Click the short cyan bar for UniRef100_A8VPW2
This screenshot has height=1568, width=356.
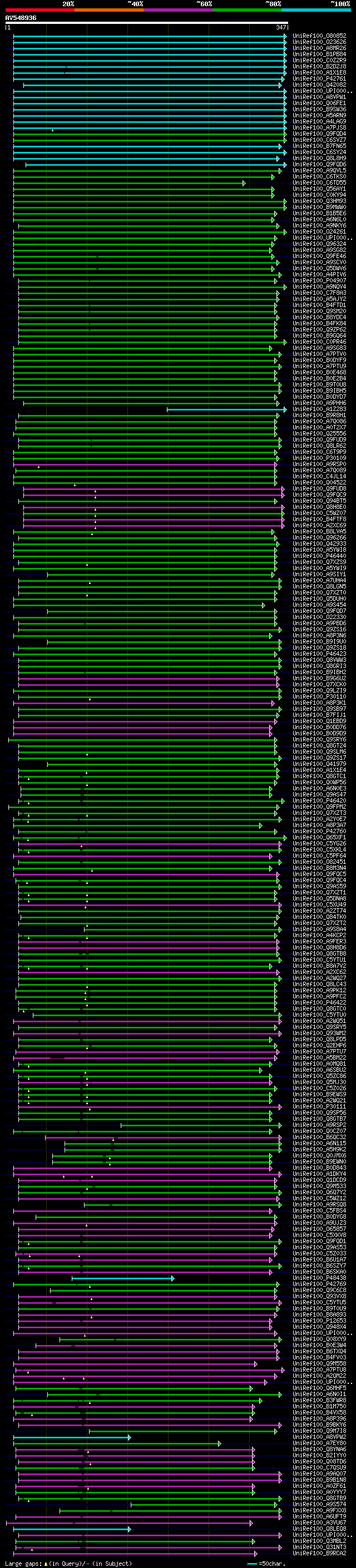coord(72,1437)
